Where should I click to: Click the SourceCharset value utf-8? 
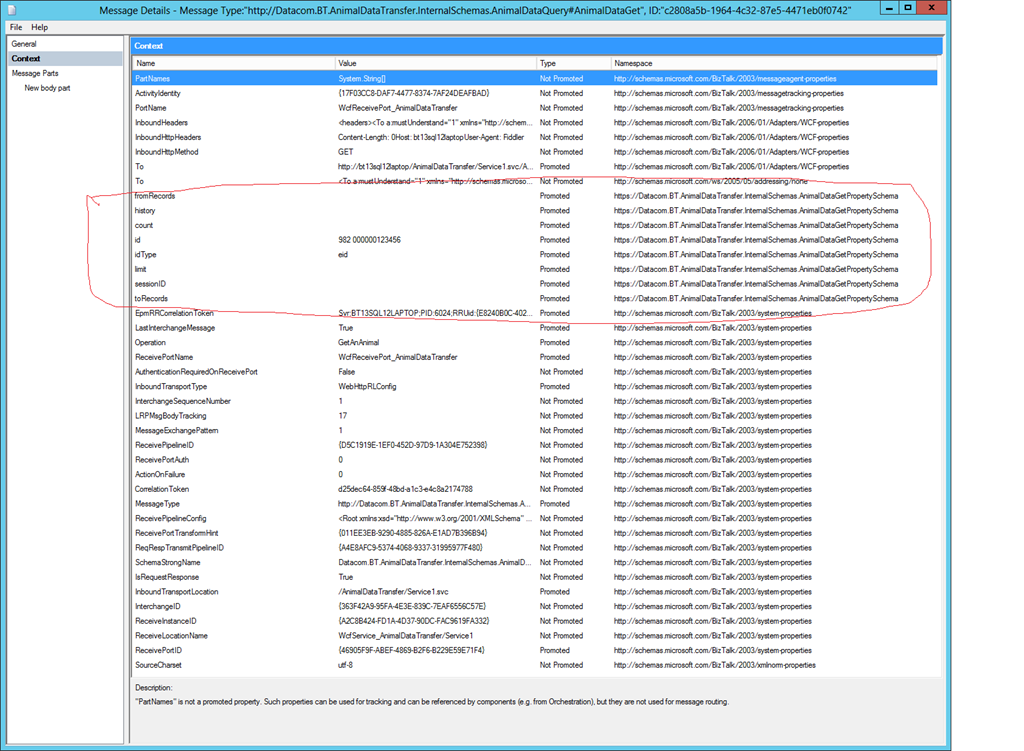tap(345, 665)
